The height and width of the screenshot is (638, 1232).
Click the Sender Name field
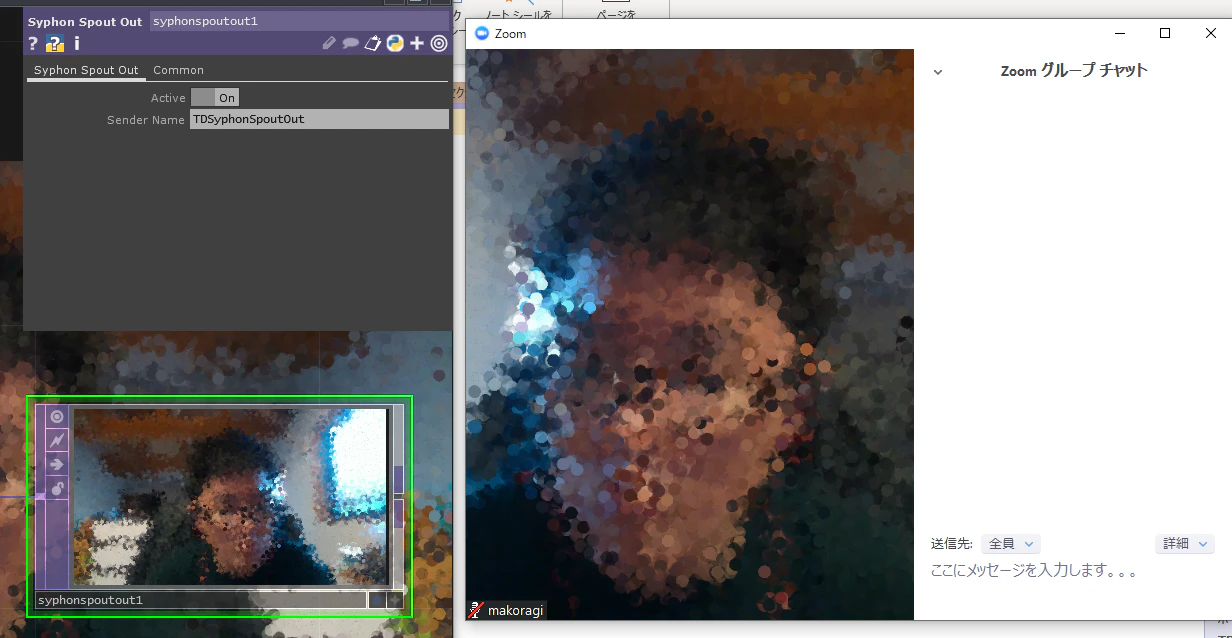[319, 119]
